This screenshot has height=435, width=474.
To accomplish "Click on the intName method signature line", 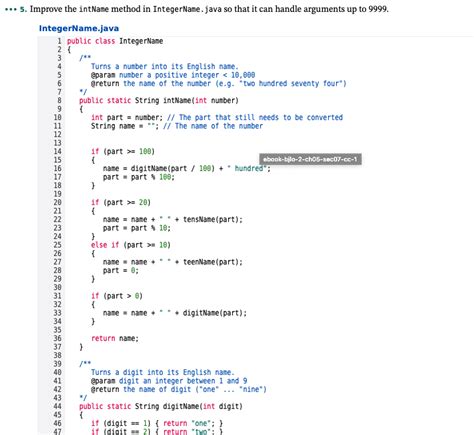I will pyautogui.click(x=159, y=100).
